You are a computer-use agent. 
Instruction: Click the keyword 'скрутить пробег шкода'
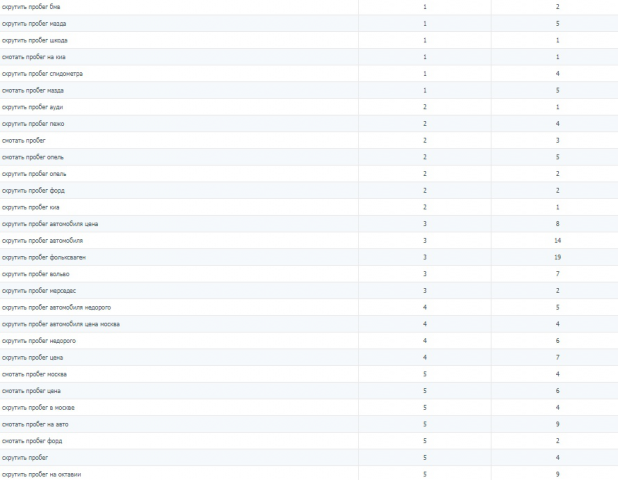[x=35, y=40]
